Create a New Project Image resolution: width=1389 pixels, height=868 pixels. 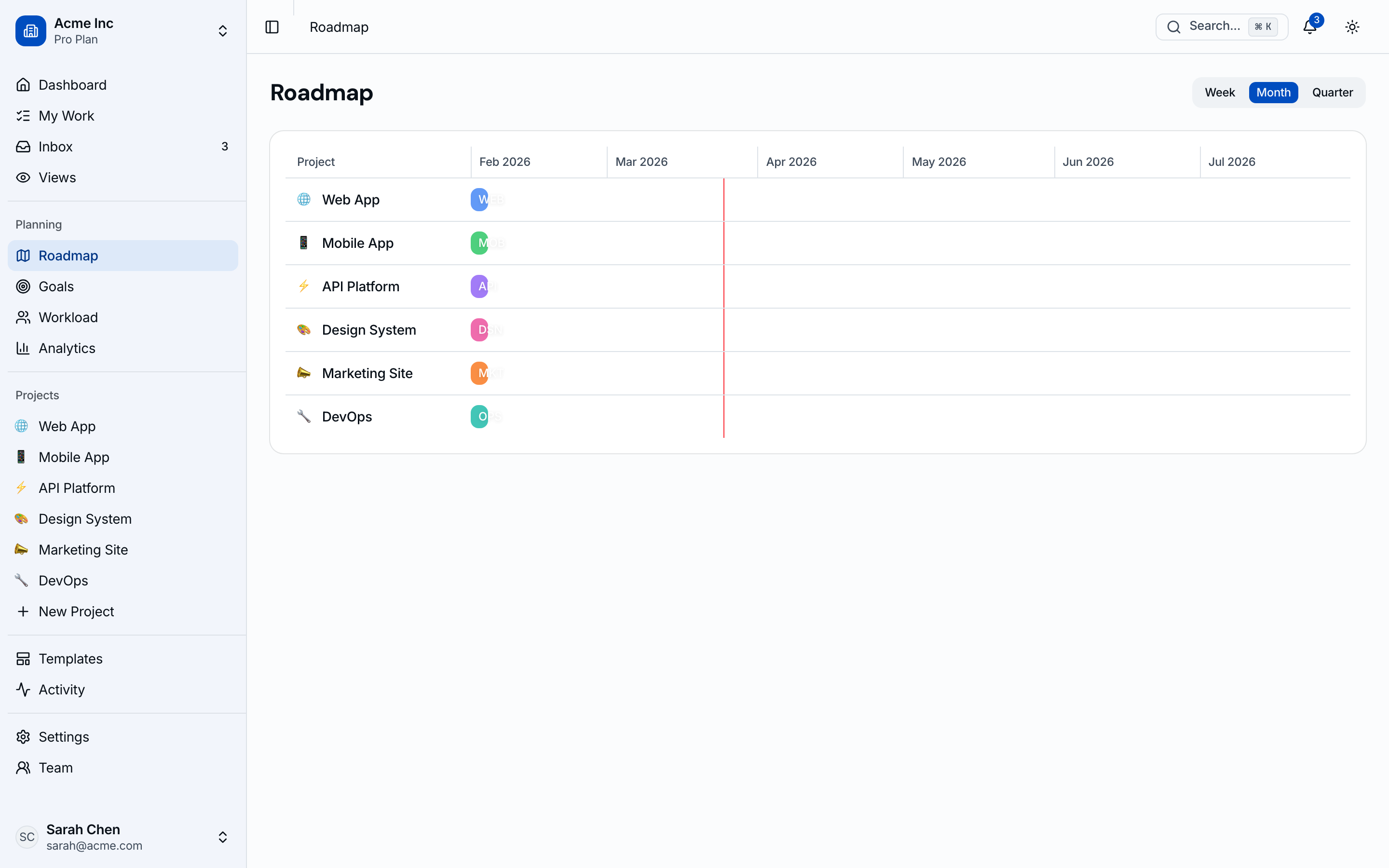(76, 611)
